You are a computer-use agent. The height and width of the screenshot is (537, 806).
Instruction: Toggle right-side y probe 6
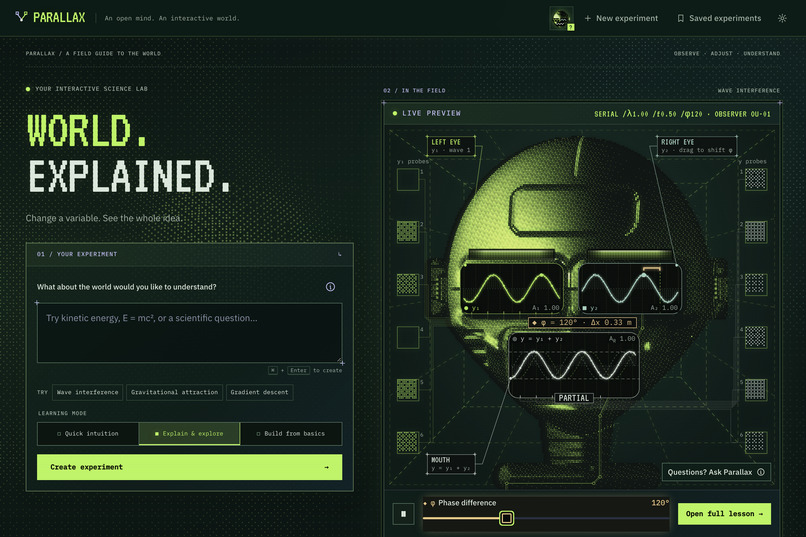[756, 442]
